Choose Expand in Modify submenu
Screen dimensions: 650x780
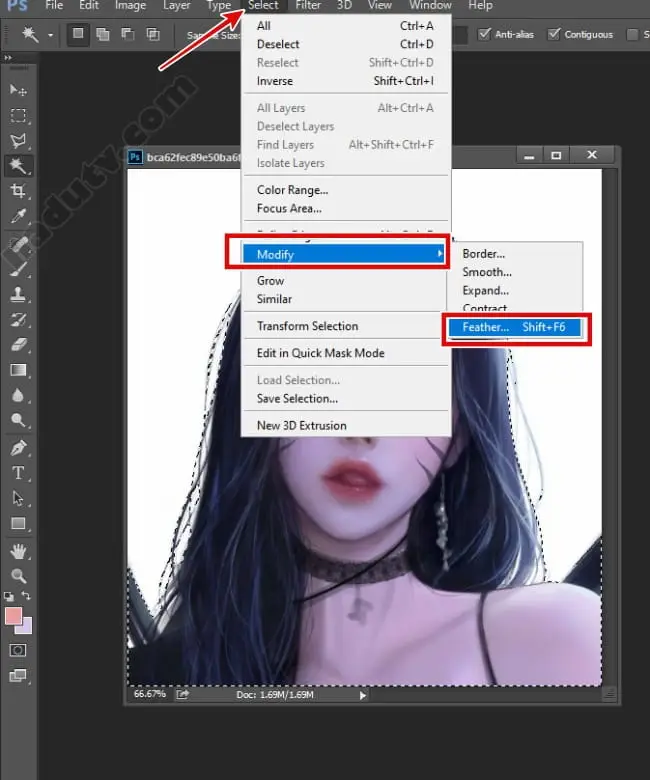pyautogui.click(x=515, y=291)
